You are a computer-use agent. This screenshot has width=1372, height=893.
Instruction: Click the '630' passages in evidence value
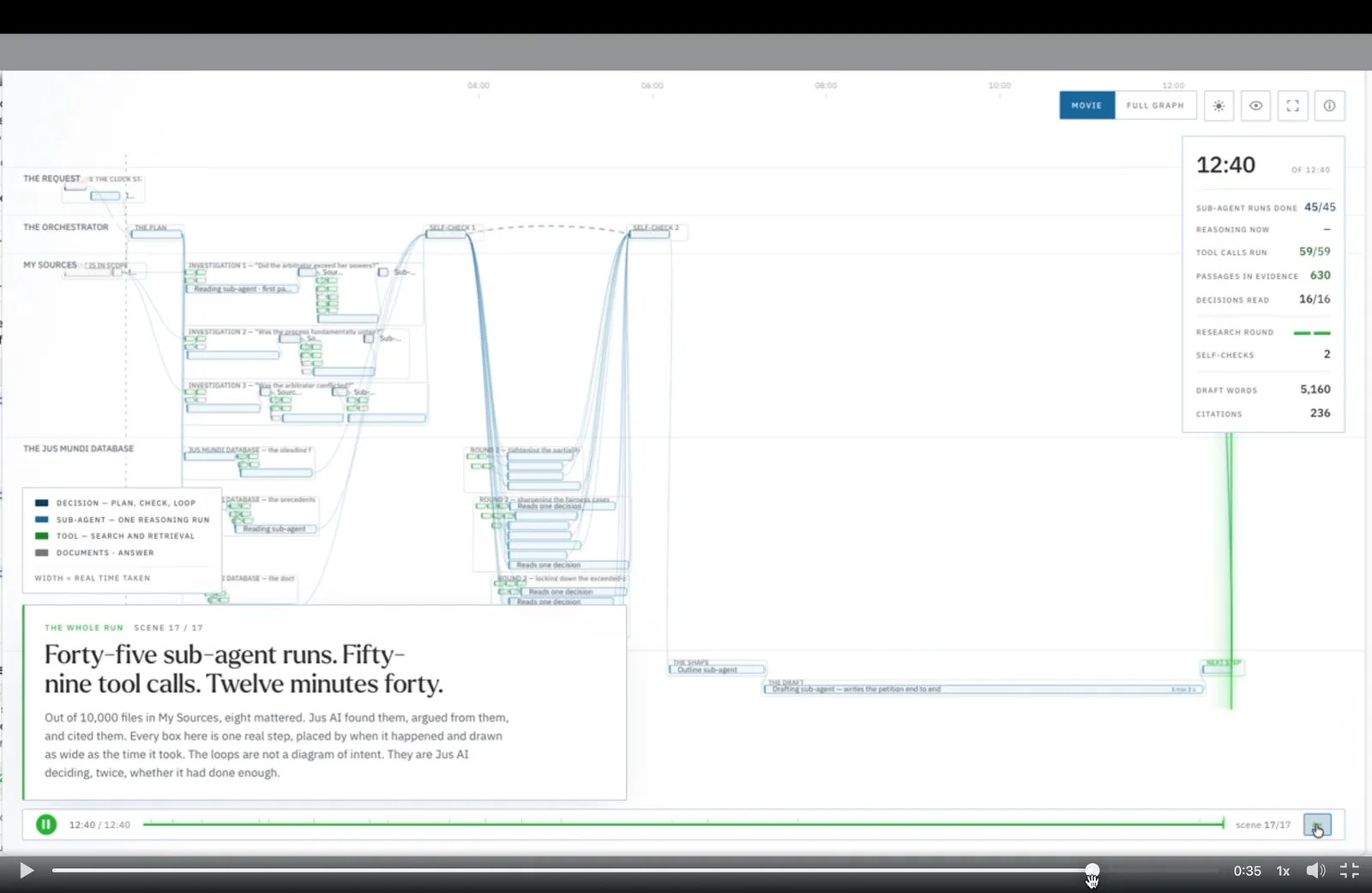(1320, 275)
